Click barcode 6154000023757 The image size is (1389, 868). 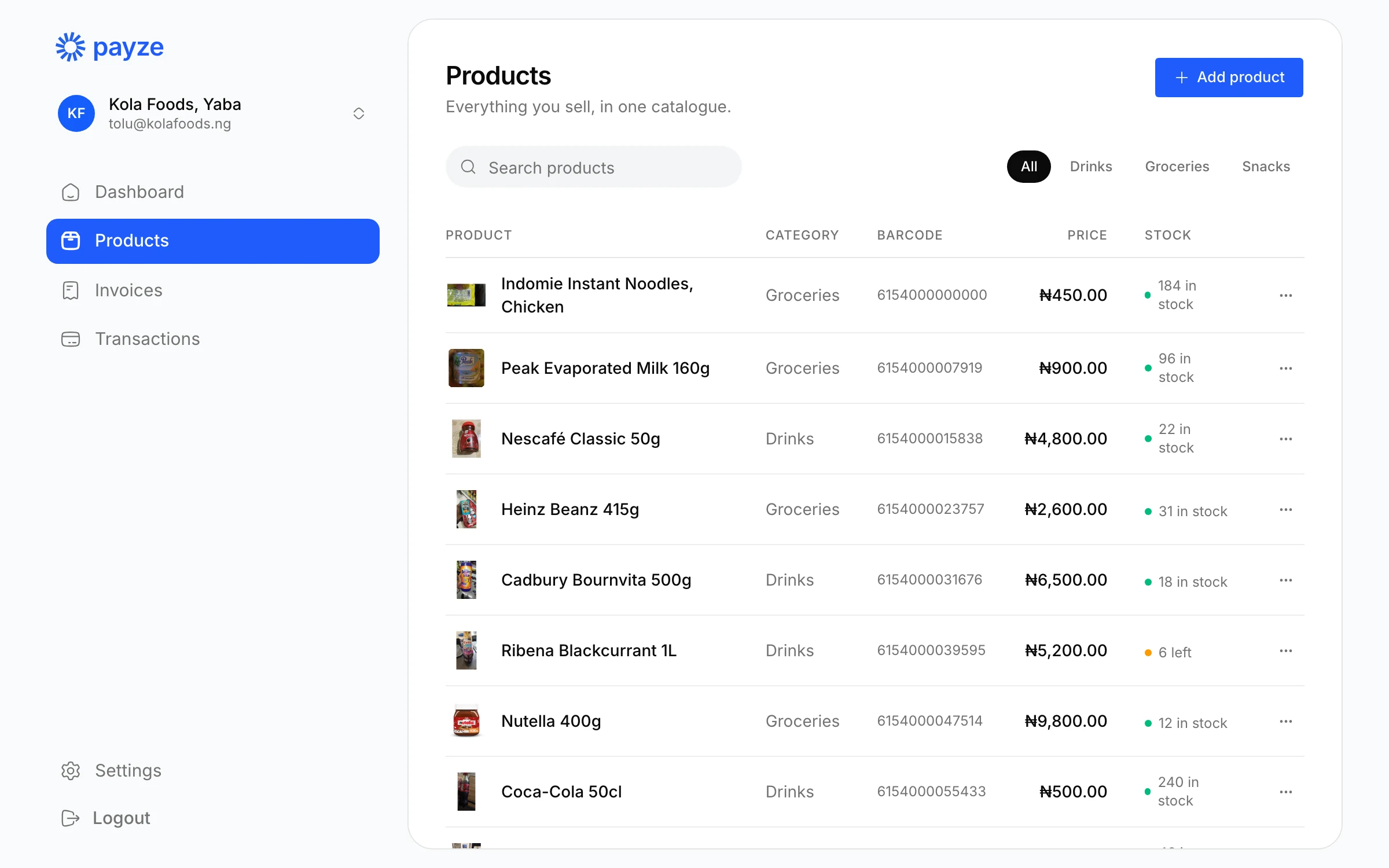click(x=931, y=509)
